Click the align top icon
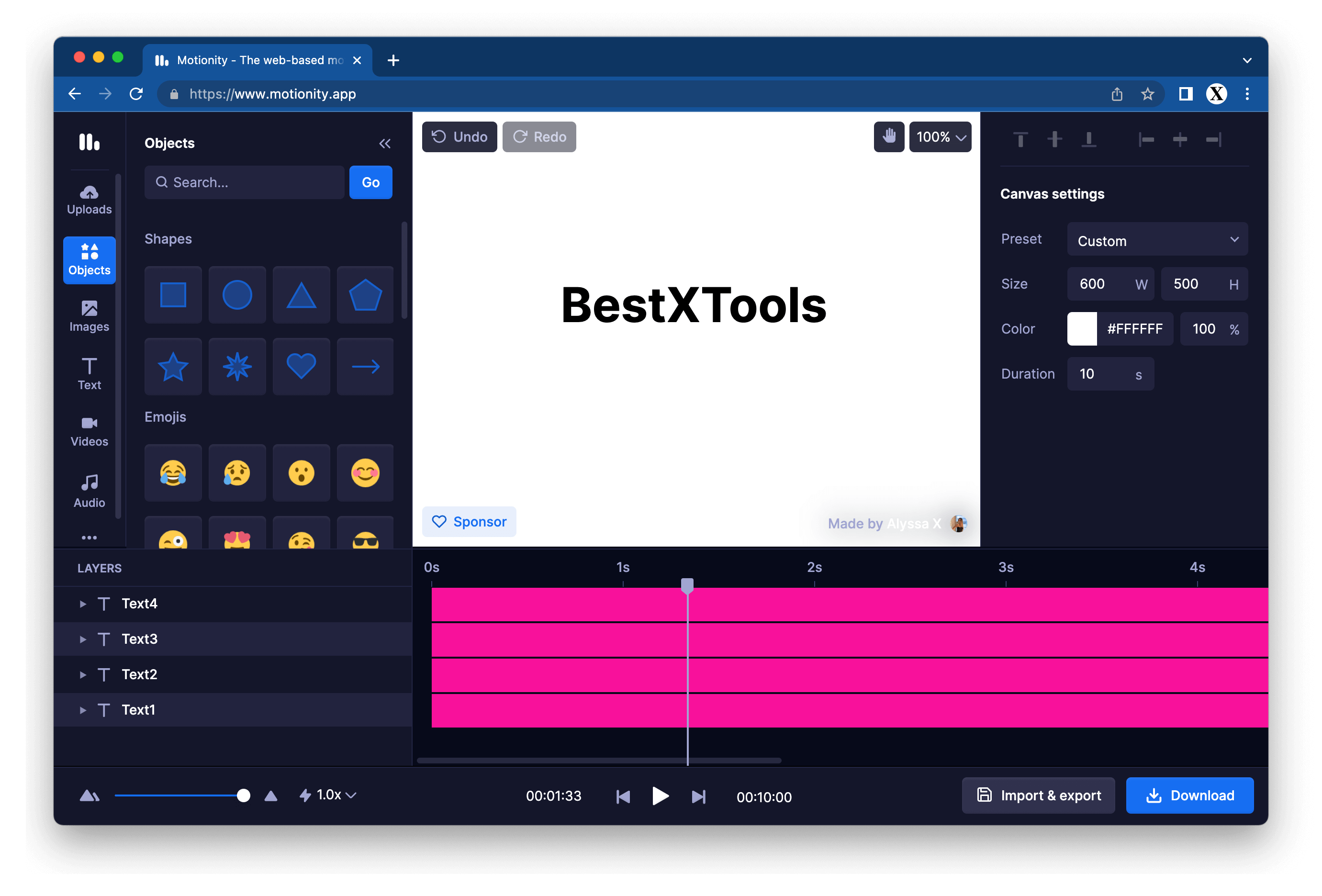Viewport: 1322px width, 896px height. pos(1020,139)
